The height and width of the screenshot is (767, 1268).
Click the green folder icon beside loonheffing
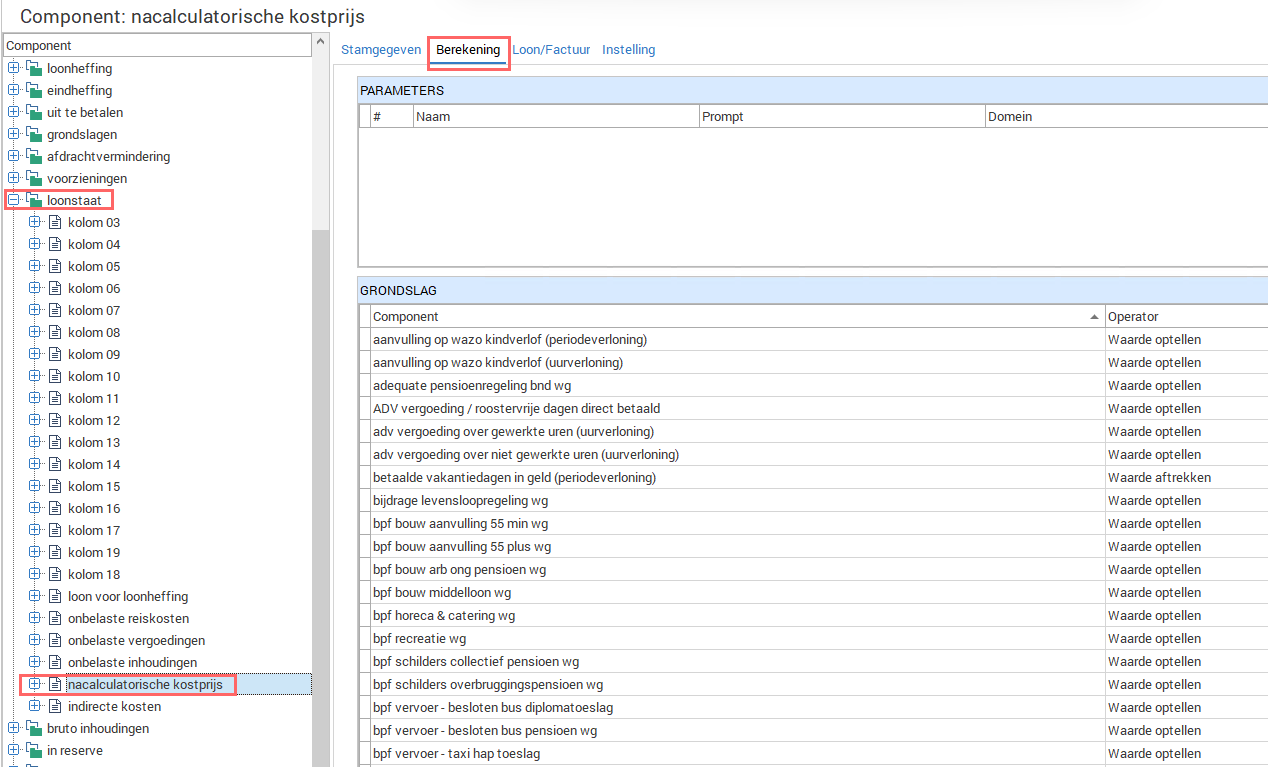click(x=34, y=69)
